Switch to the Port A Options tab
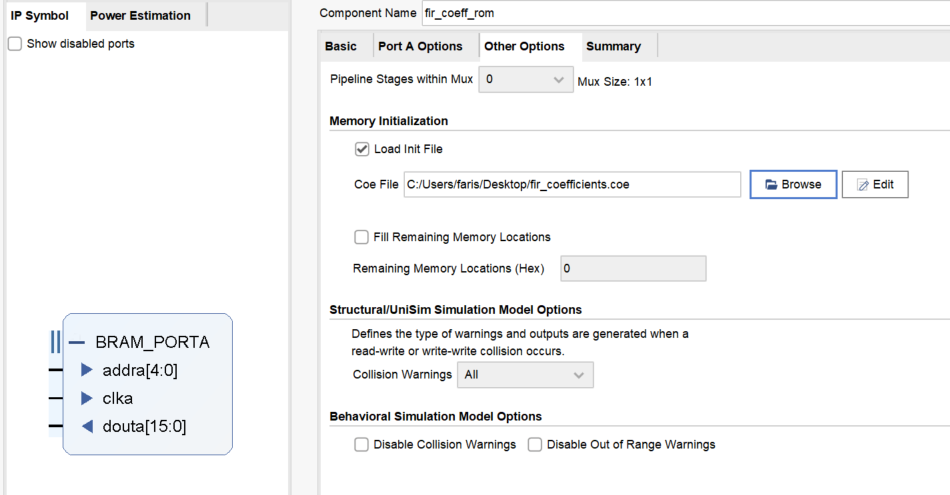 click(420, 47)
